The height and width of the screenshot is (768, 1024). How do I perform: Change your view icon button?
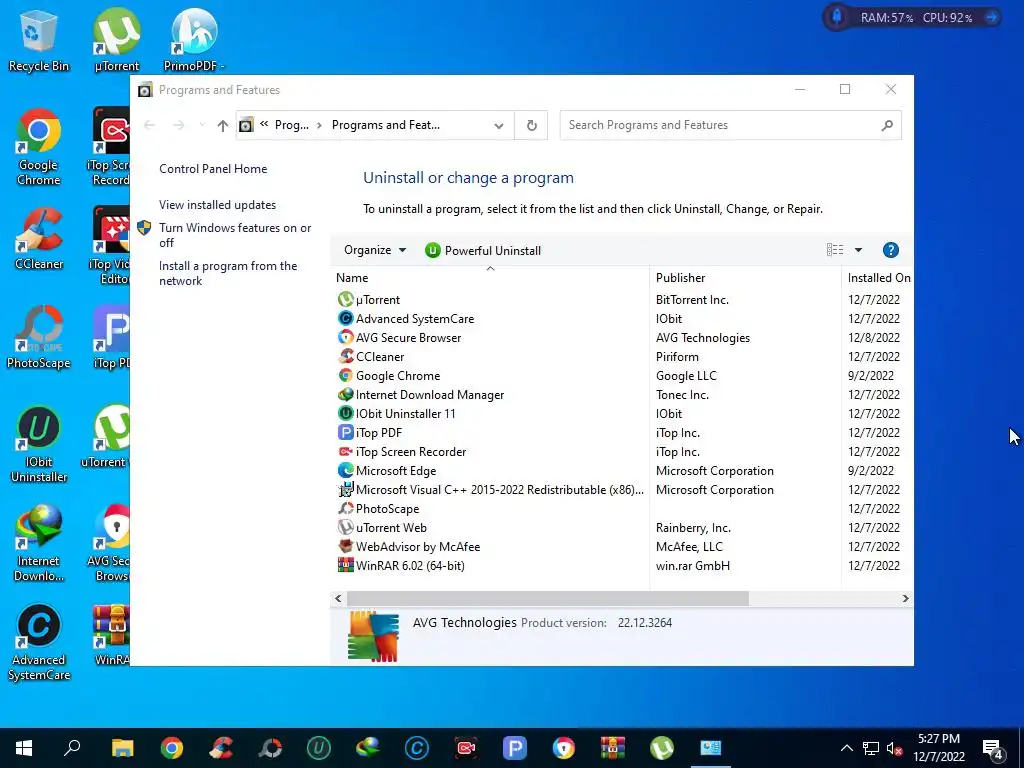835,250
